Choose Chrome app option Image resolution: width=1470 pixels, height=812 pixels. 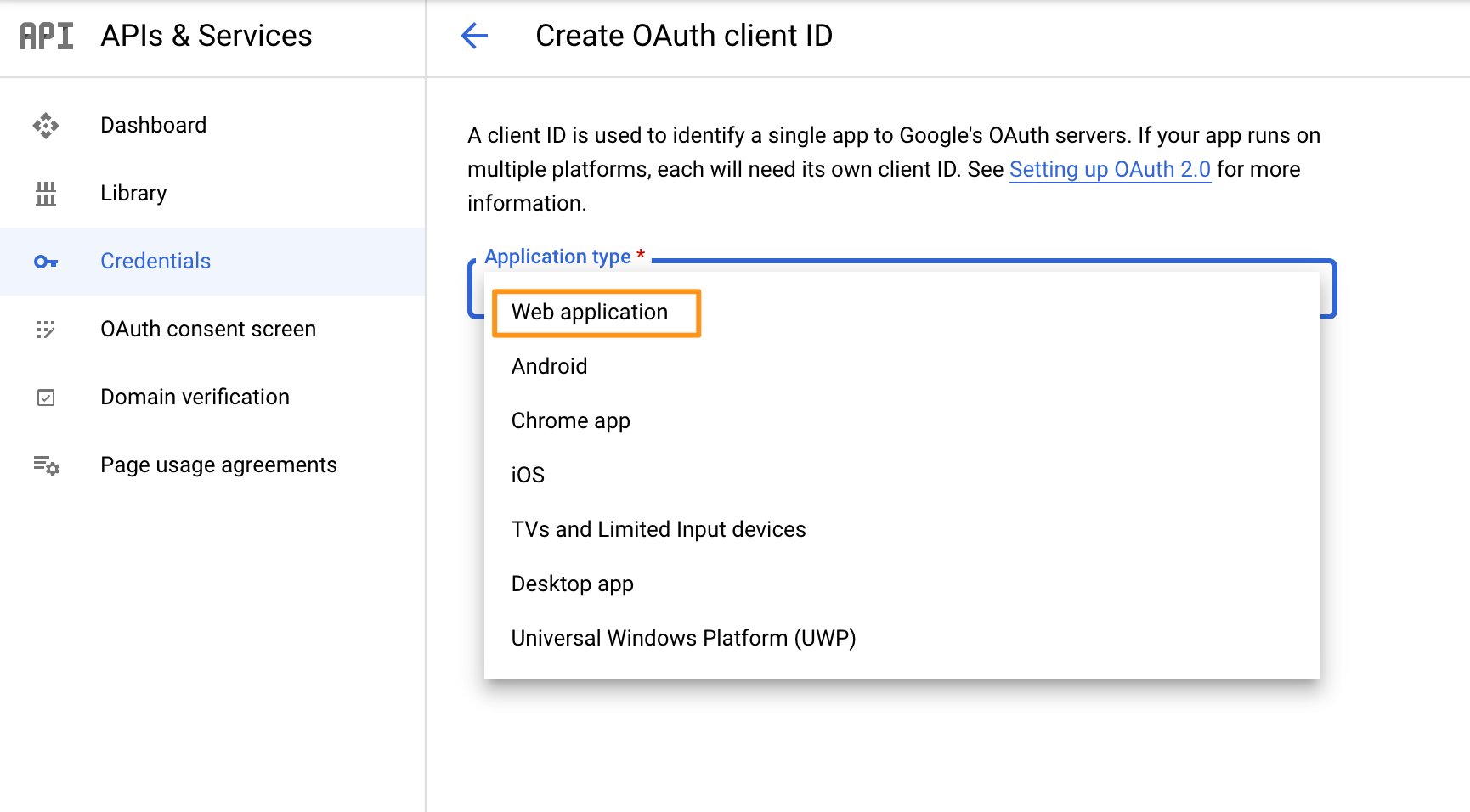pos(902,421)
